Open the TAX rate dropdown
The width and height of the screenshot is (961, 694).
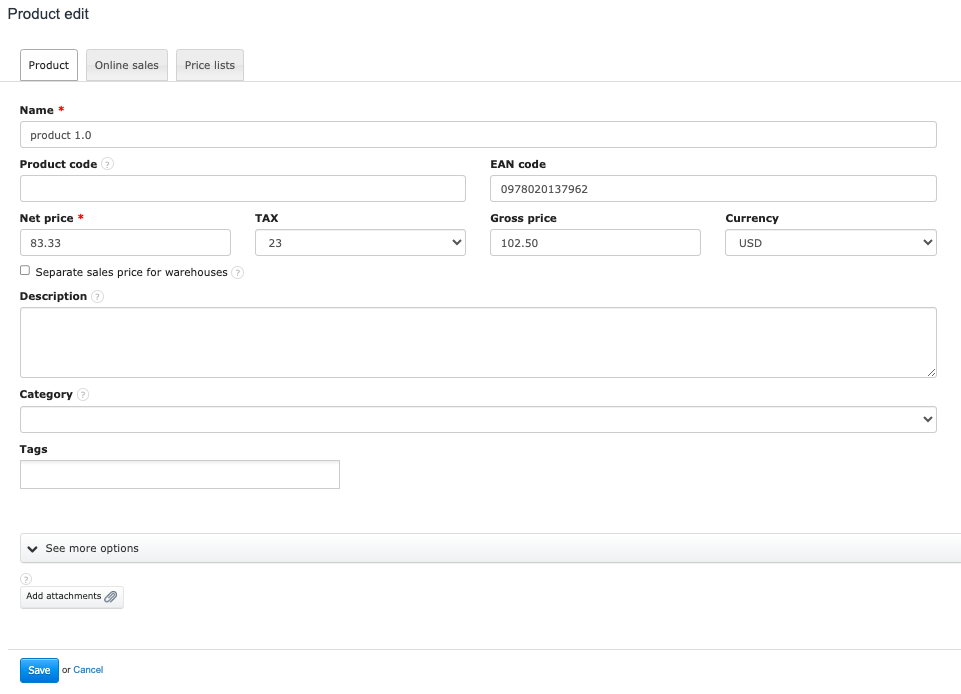point(360,242)
